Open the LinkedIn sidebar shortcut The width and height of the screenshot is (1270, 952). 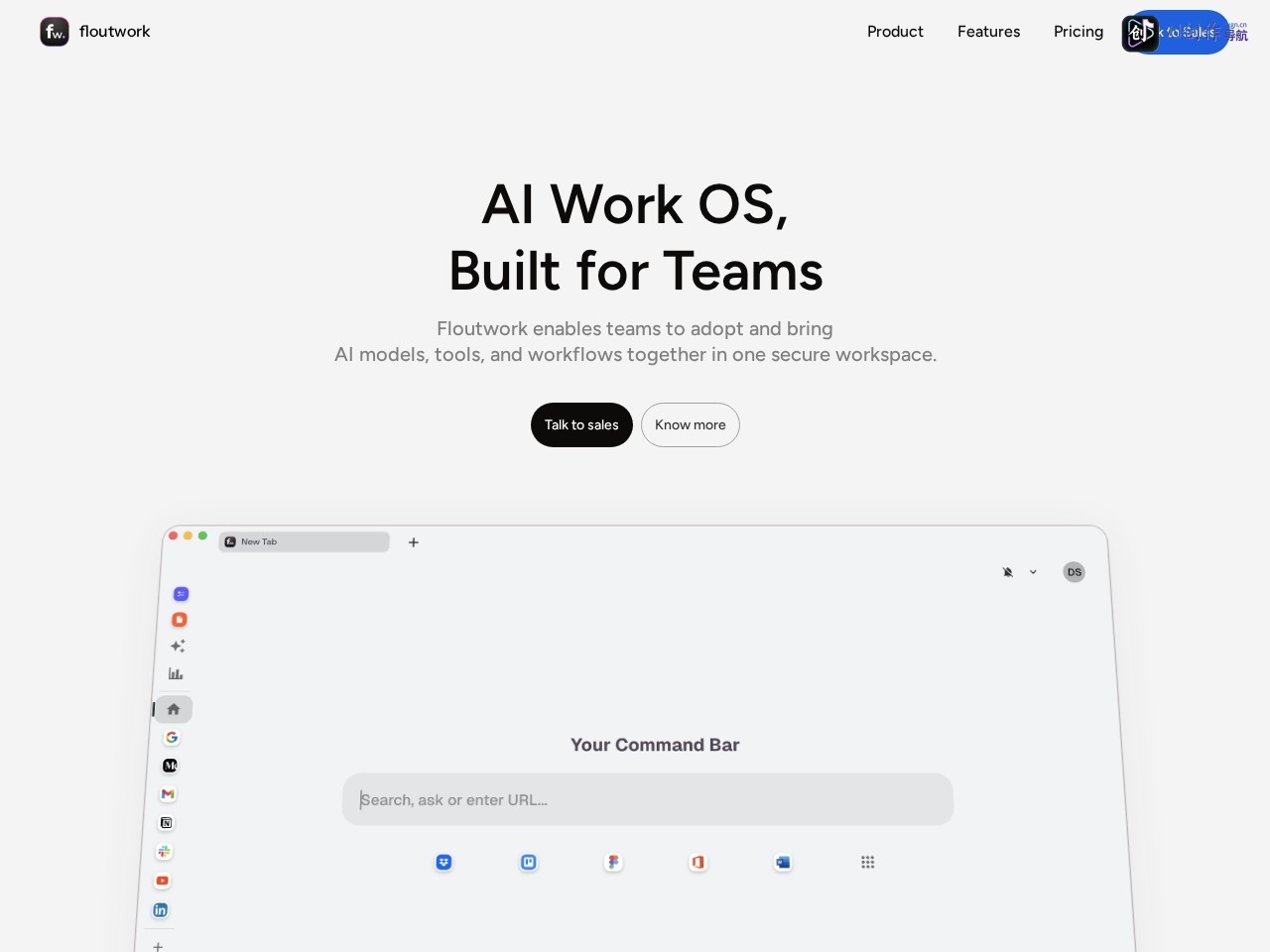coord(160,910)
